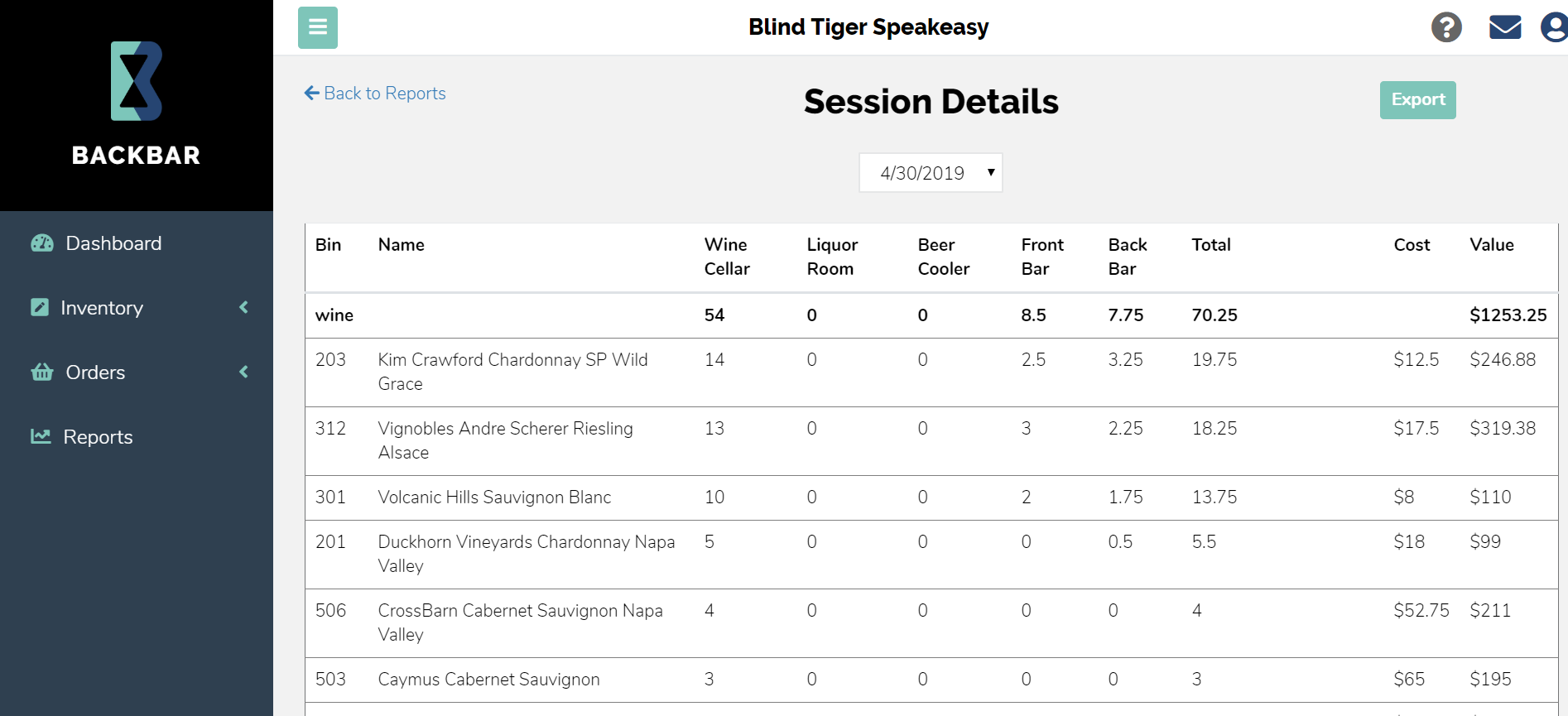1568x716 pixels.
Task: Click the wine totals summary row
Action: [828, 315]
